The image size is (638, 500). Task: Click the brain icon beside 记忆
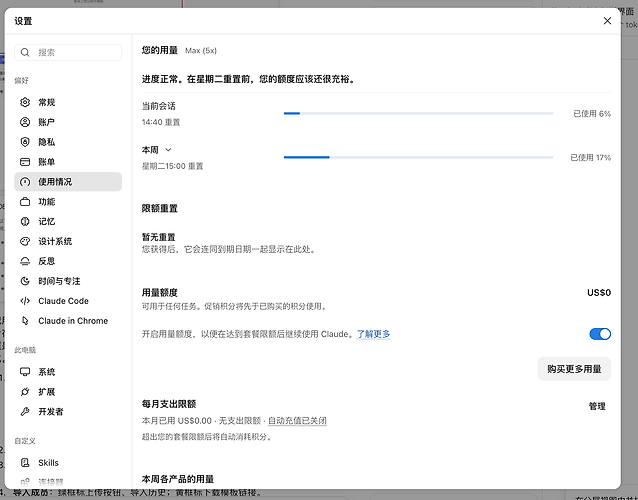coord(25,221)
